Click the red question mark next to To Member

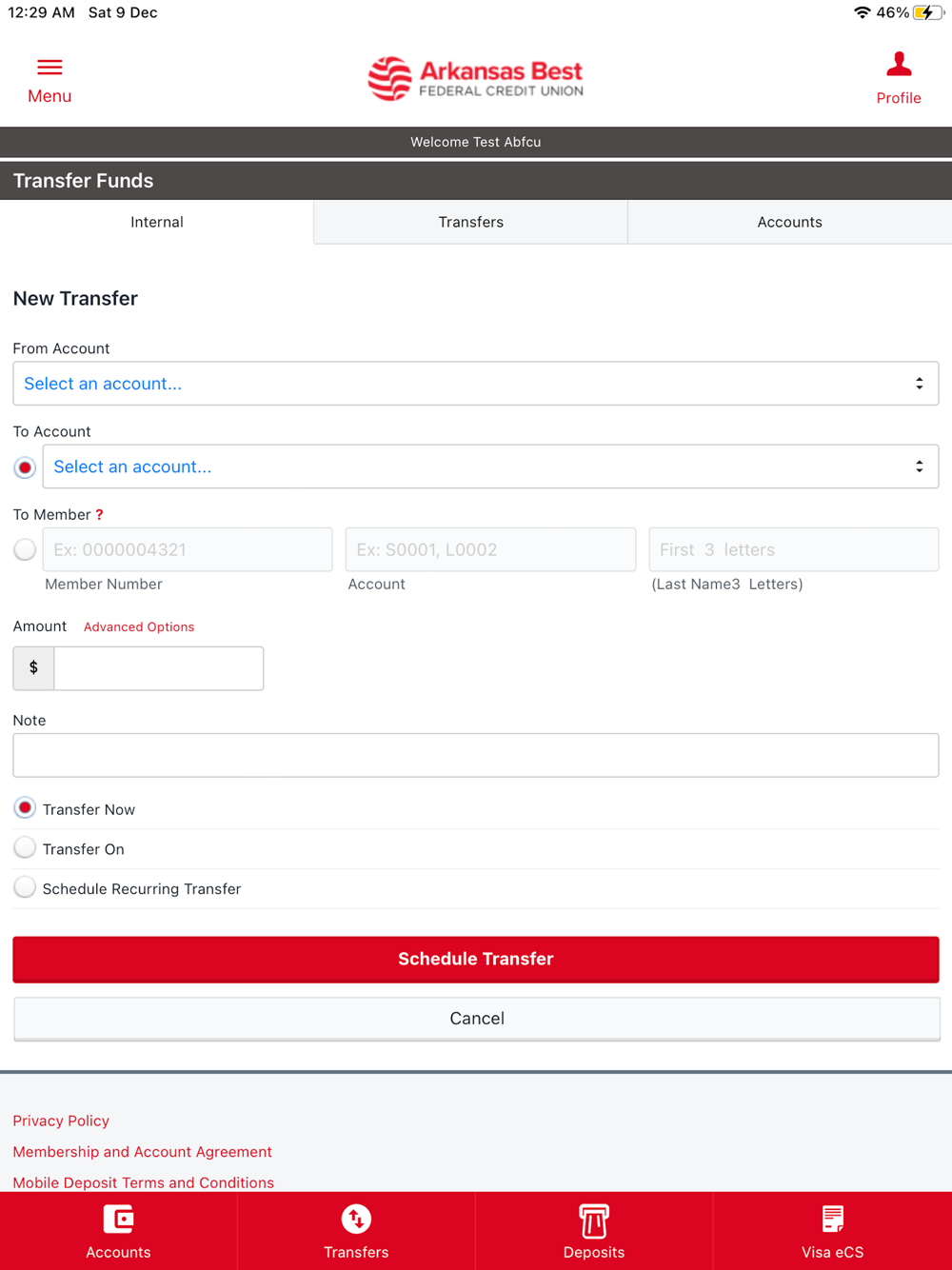tap(99, 515)
